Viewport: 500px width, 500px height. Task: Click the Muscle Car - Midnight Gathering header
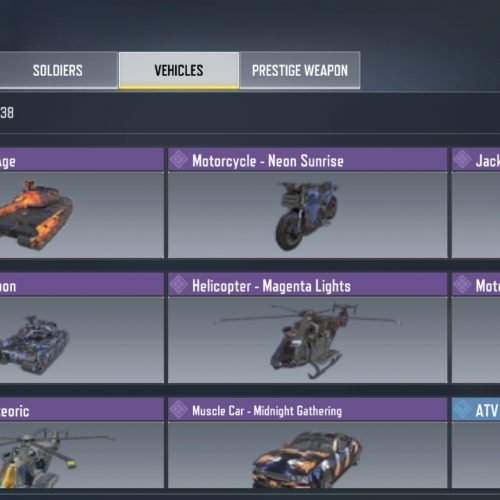point(307,410)
